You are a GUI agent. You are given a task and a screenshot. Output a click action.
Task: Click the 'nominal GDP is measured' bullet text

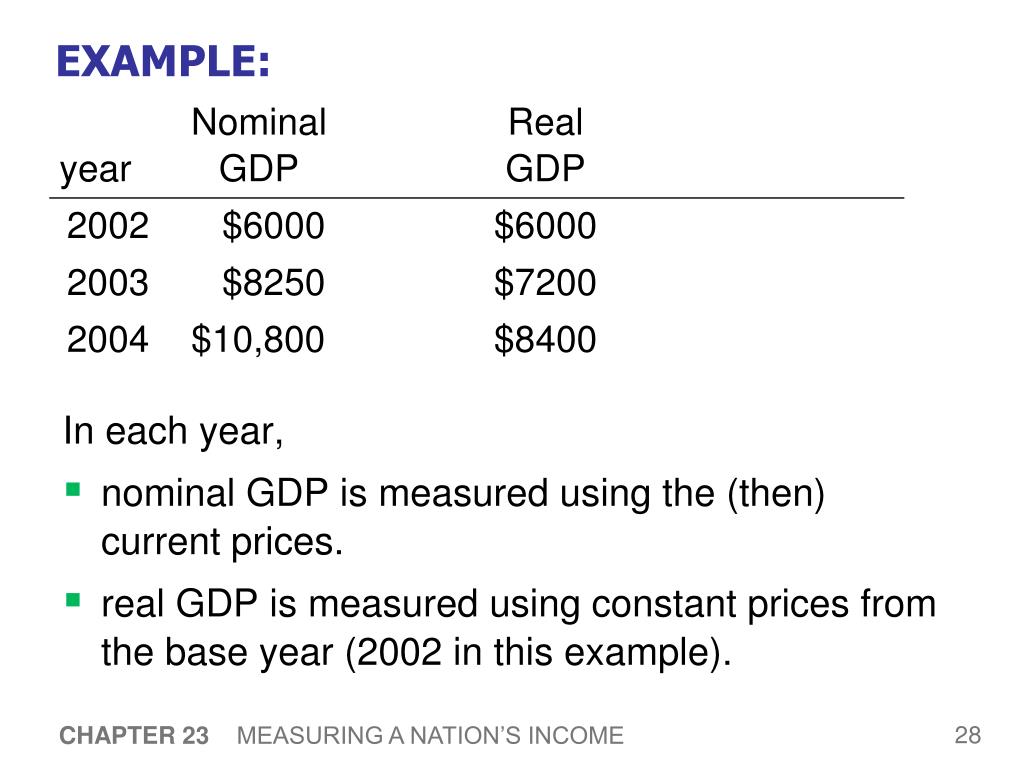(463, 517)
